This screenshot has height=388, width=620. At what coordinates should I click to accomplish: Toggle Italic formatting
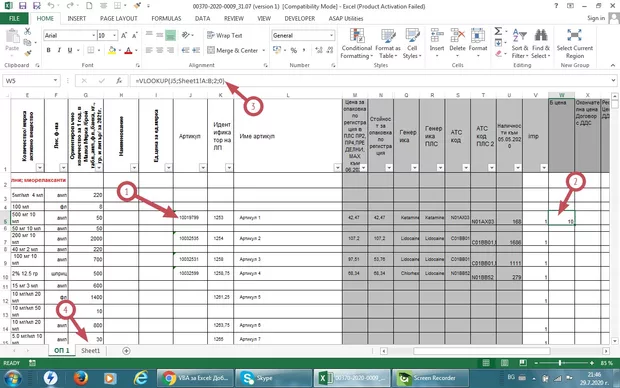[x=59, y=50]
